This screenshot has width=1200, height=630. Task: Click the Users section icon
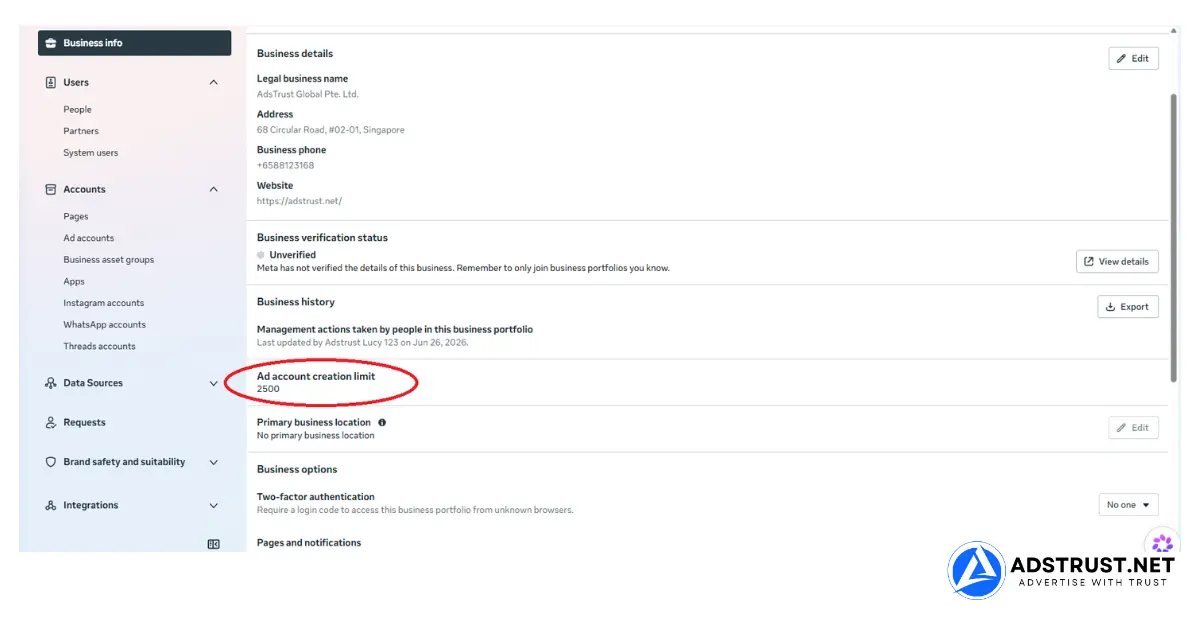point(51,82)
